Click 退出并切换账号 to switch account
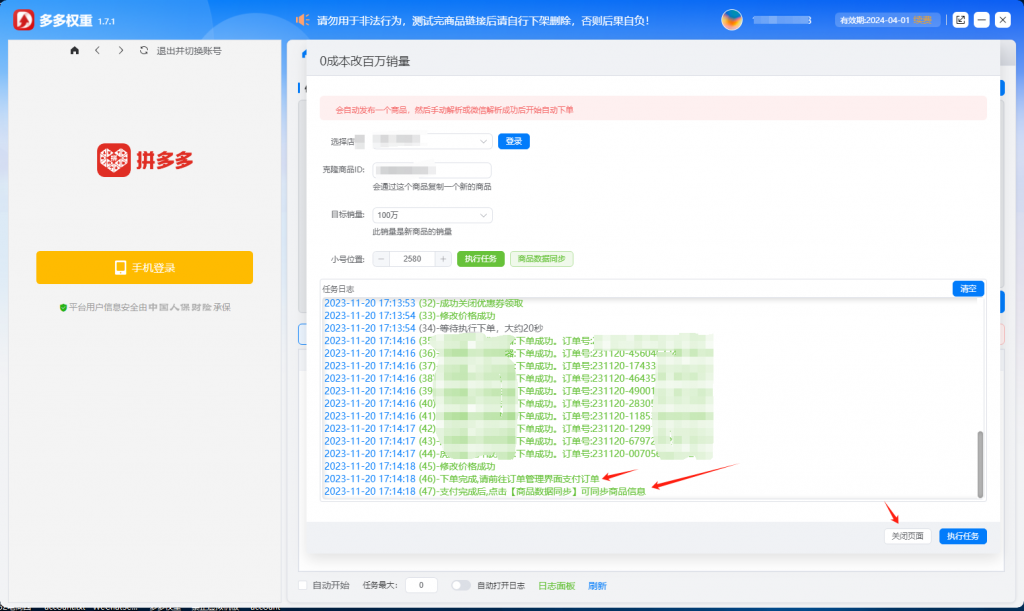1024x611 pixels. pyautogui.click(x=189, y=51)
